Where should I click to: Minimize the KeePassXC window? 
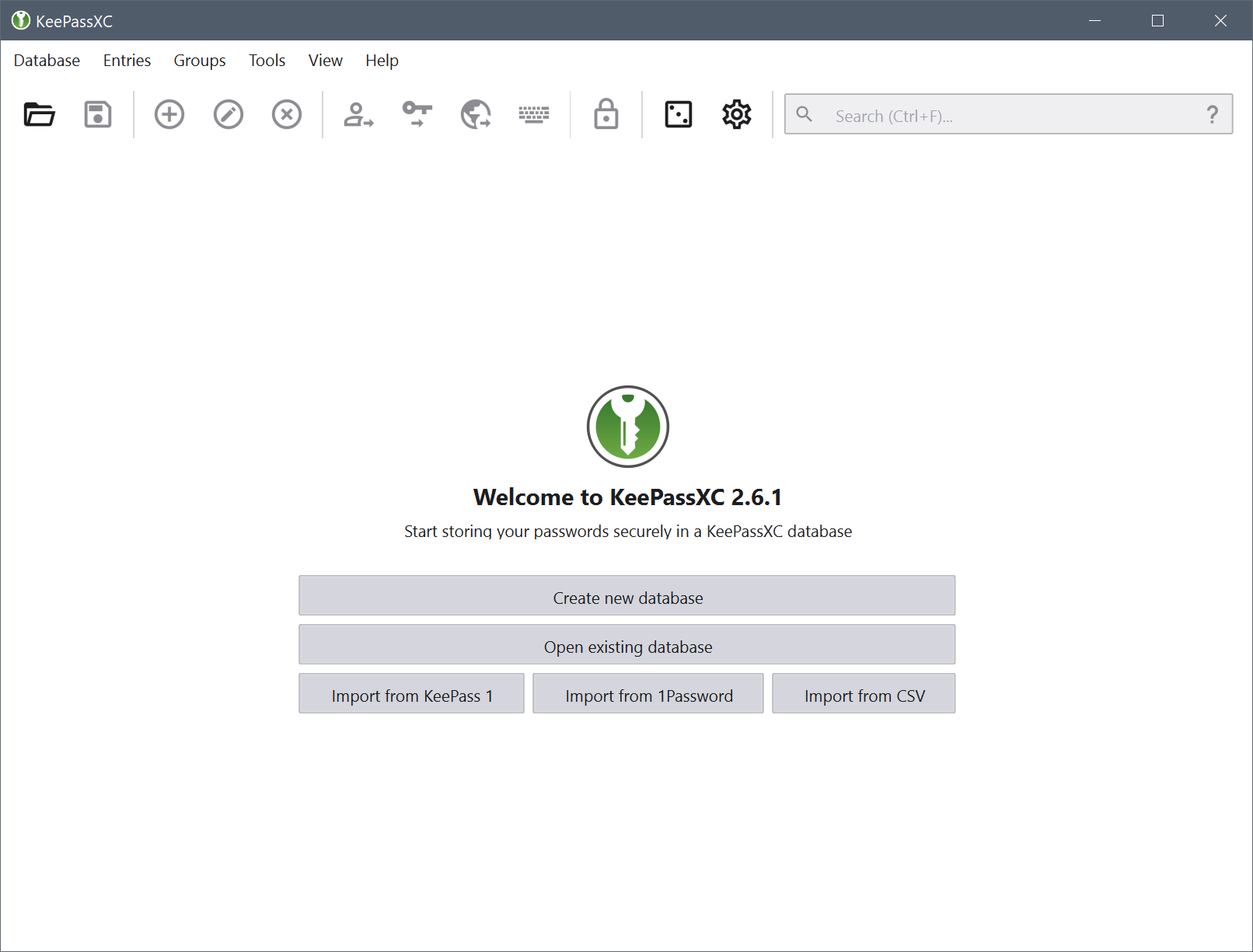[1095, 21]
